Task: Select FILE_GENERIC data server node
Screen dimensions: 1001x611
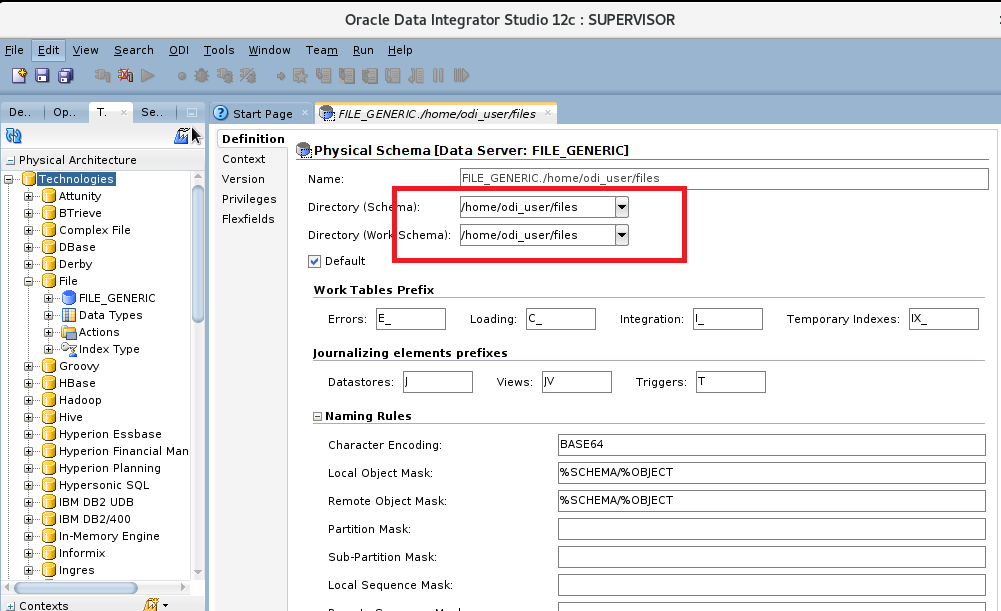Action: click(x=117, y=298)
